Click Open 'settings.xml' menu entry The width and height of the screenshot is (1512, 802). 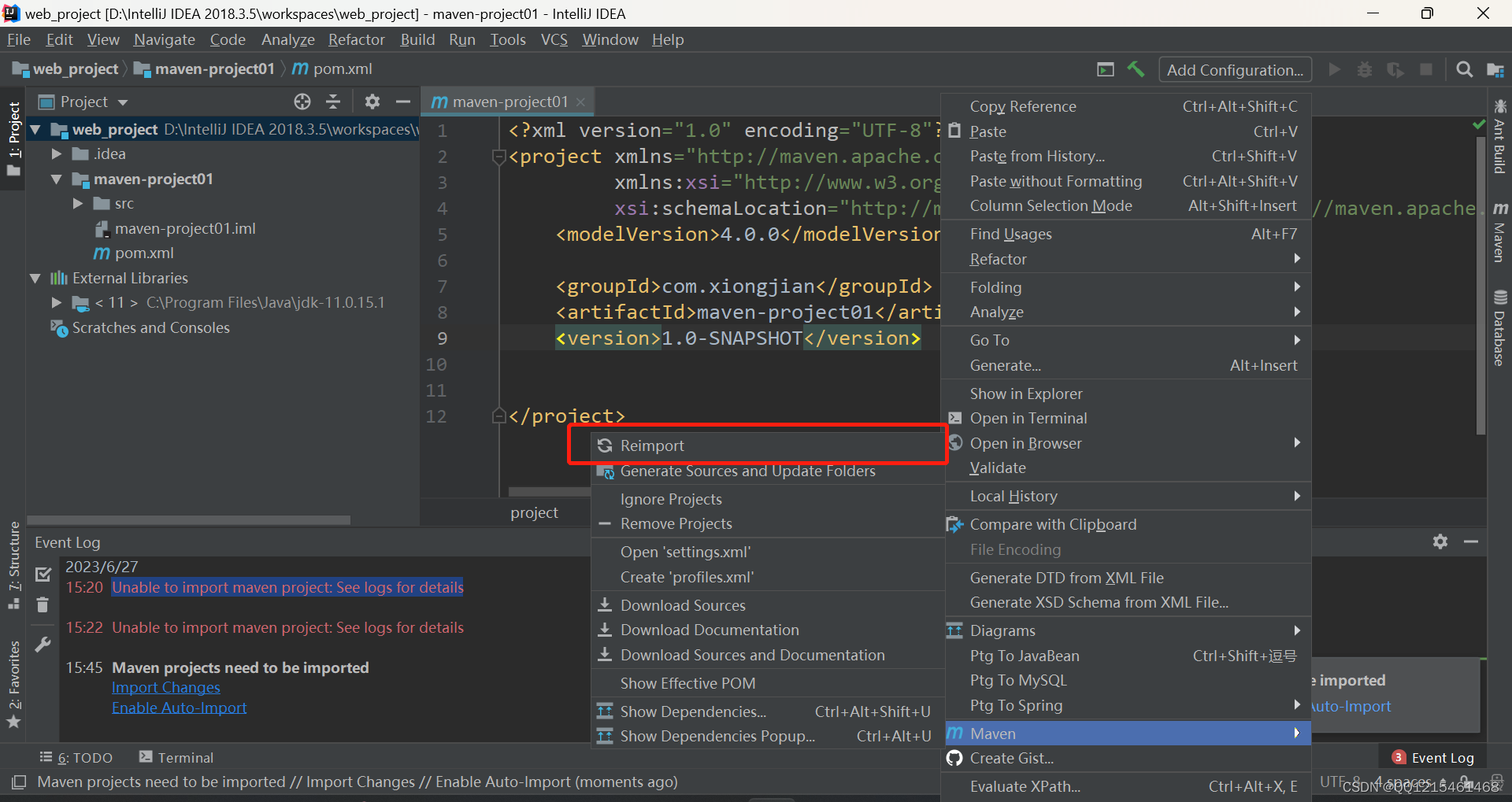769,552
